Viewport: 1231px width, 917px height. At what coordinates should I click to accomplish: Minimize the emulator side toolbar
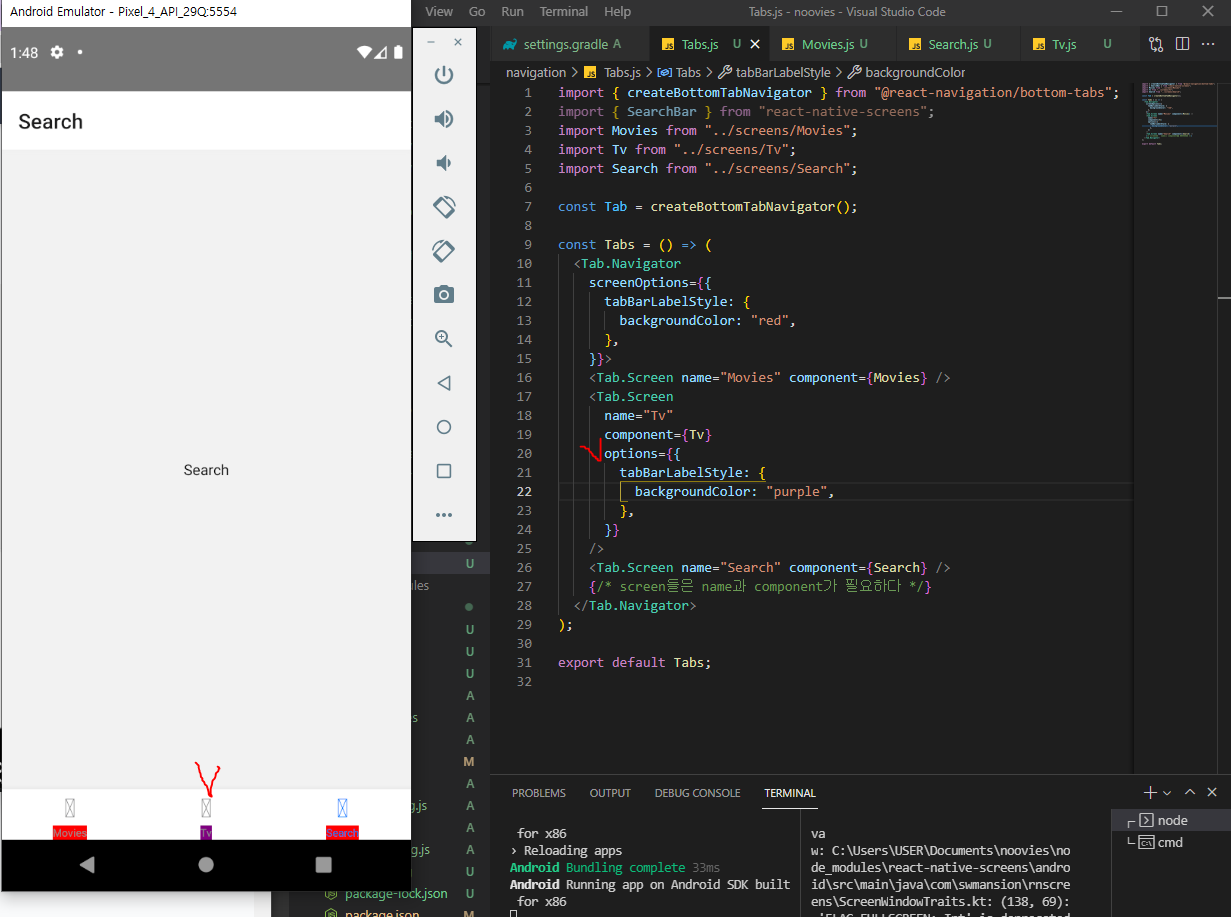coord(431,43)
